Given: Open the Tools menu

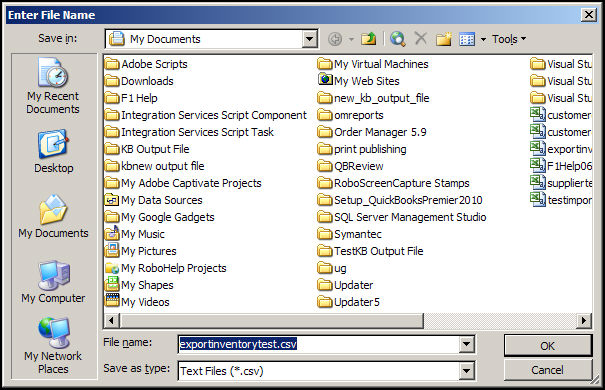Looking at the screenshot, I should (x=509, y=39).
